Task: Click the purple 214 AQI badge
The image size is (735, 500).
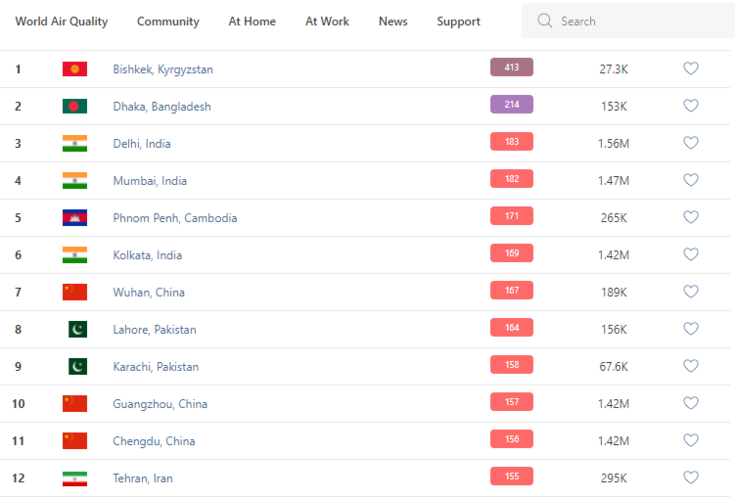Action: (x=511, y=104)
